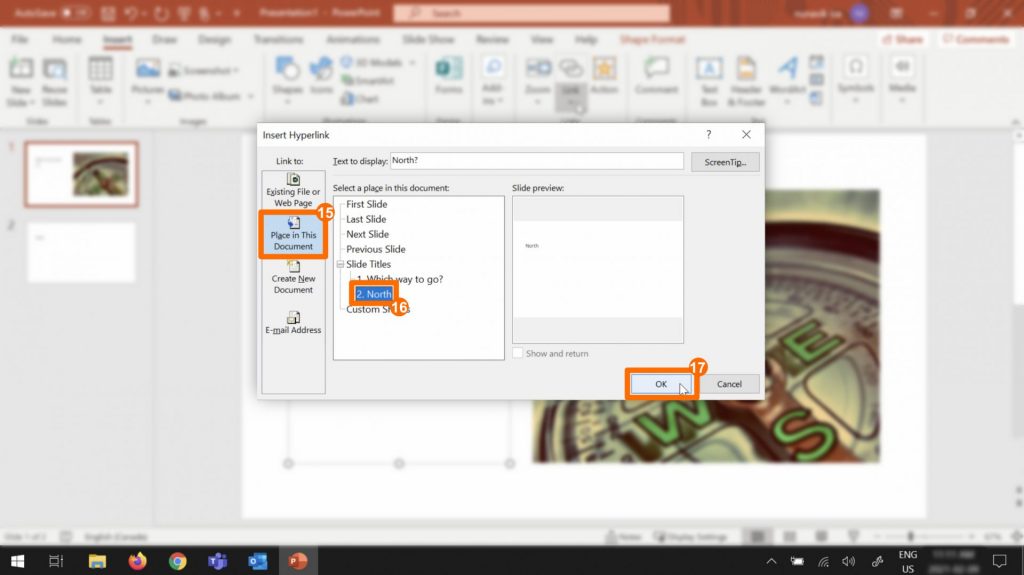Switch to the Design ribbon tab
This screenshot has height=575, width=1024.
[x=214, y=40]
